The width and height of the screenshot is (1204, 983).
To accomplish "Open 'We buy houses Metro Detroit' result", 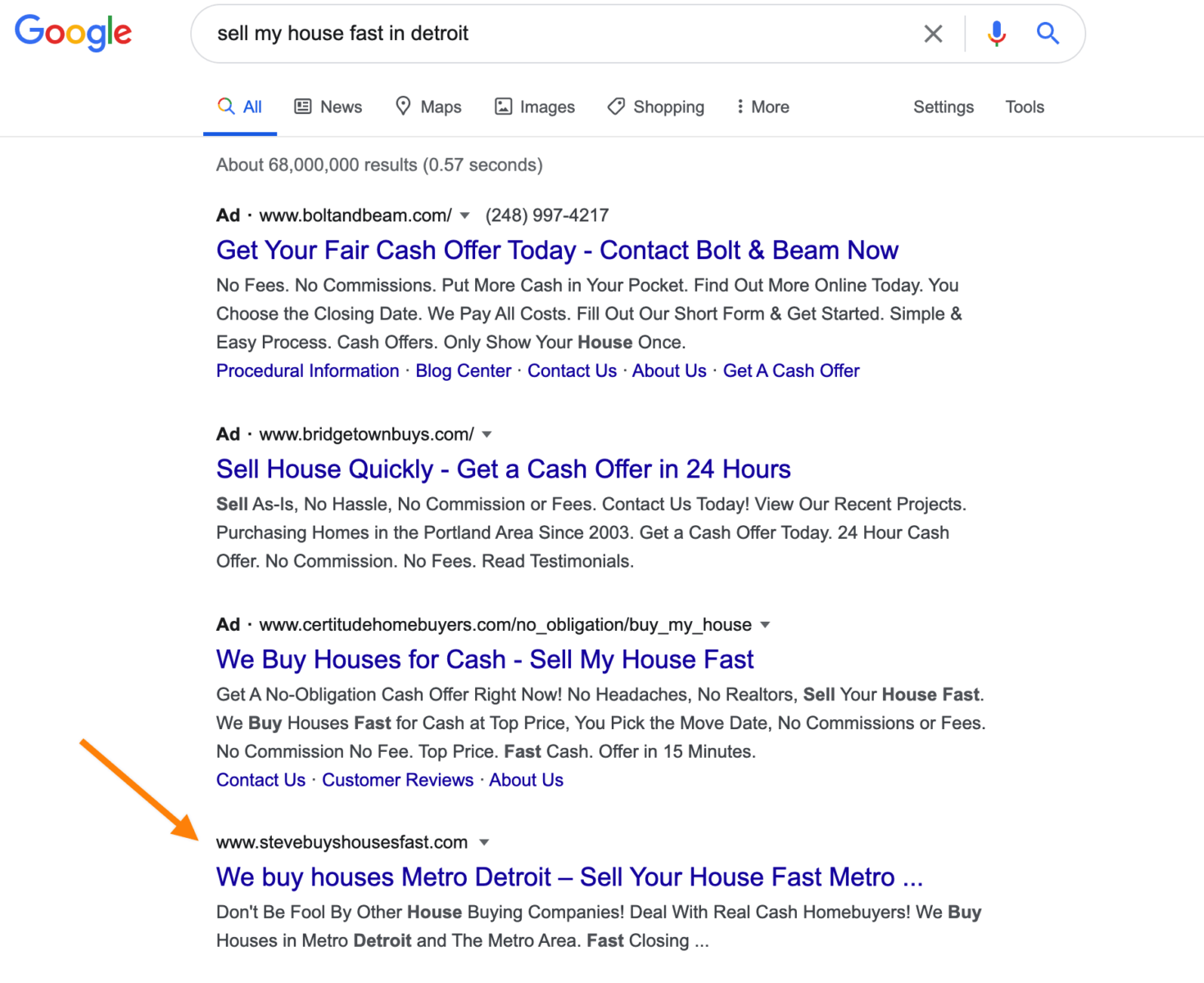I will [x=569, y=877].
